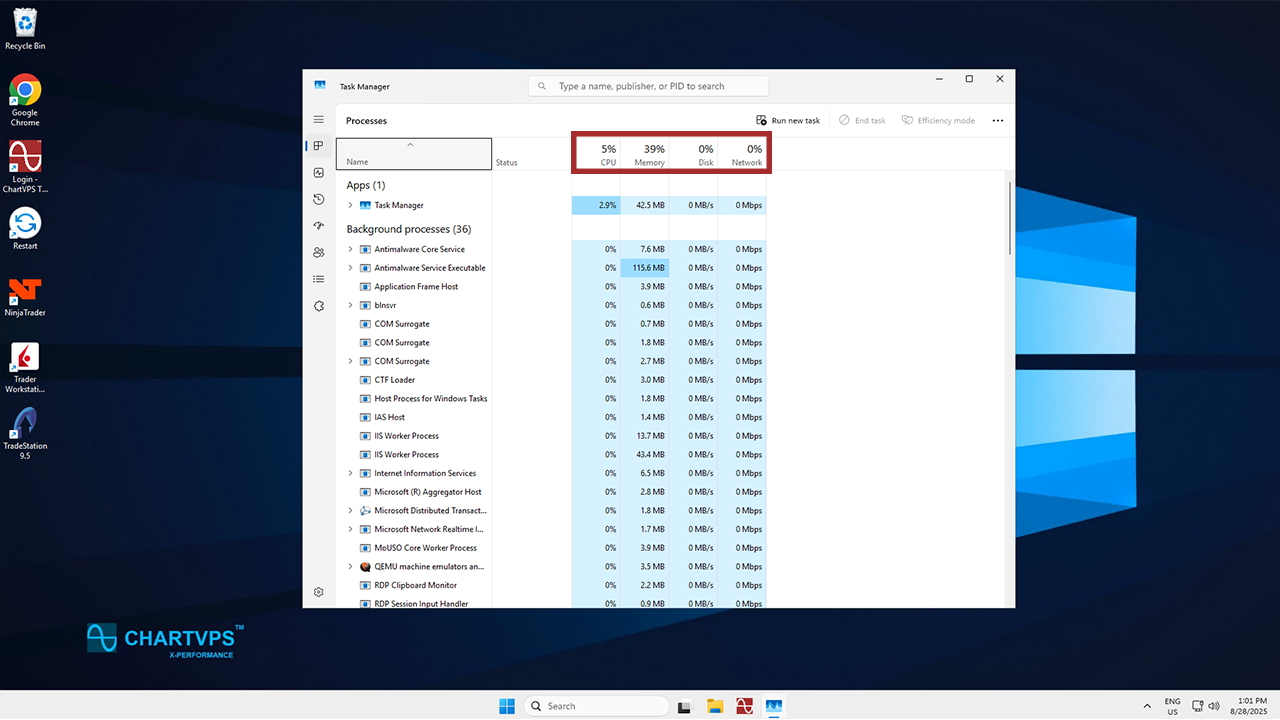This screenshot has height=720, width=1280.
Task: Go to Startup apps sidebar icon
Action: click(x=319, y=226)
